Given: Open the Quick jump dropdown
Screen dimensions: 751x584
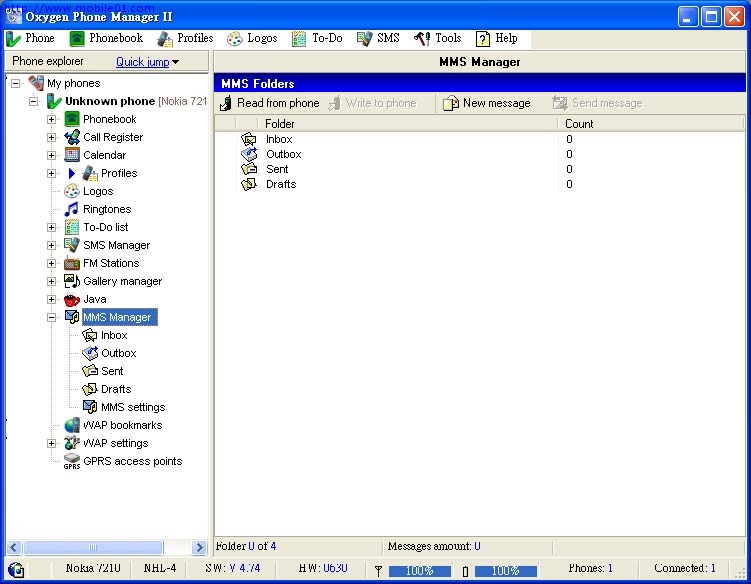Looking at the screenshot, I should (148, 62).
